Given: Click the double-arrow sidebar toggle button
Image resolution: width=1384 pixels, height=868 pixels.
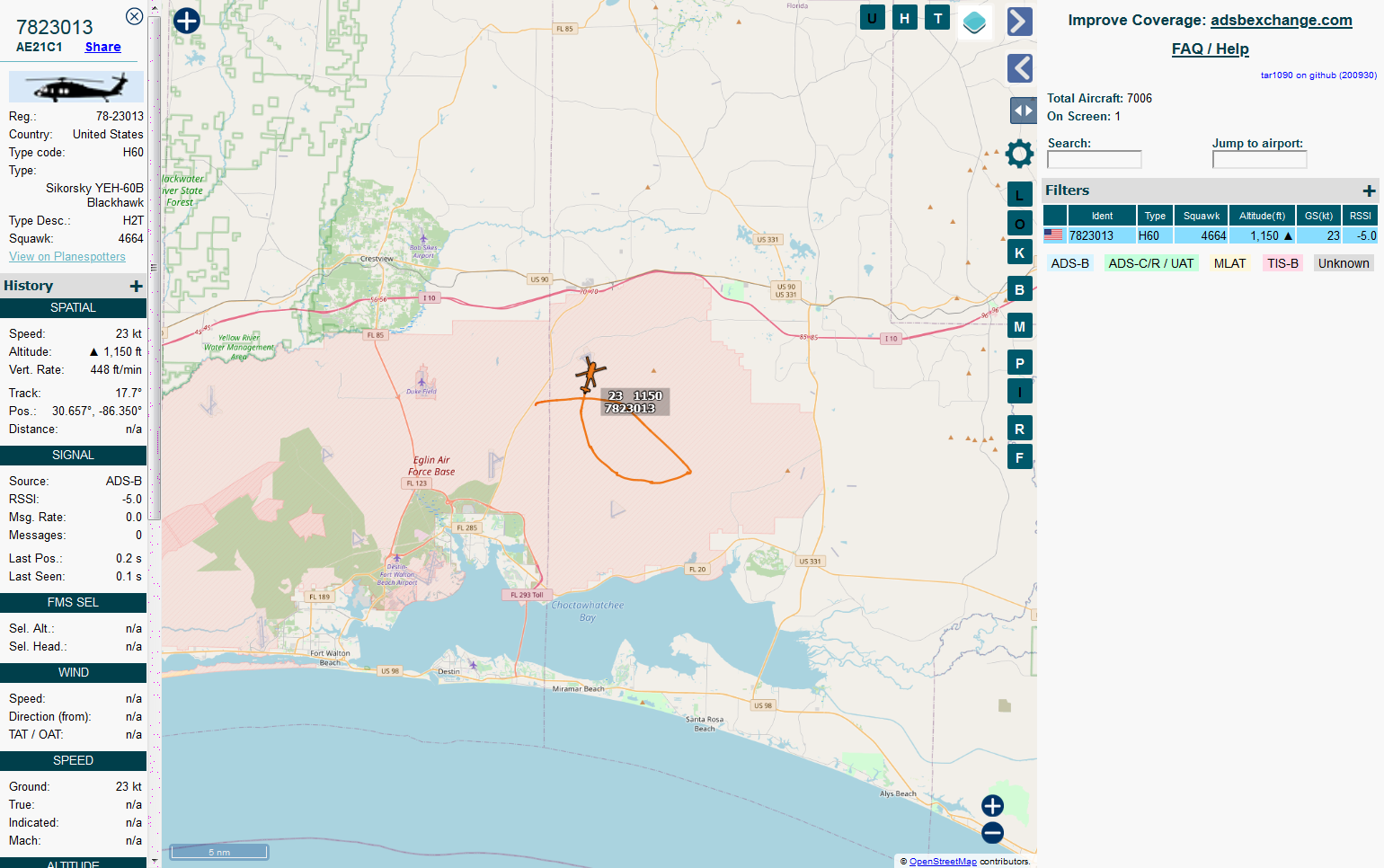Looking at the screenshot, I should click(1024, 111).
